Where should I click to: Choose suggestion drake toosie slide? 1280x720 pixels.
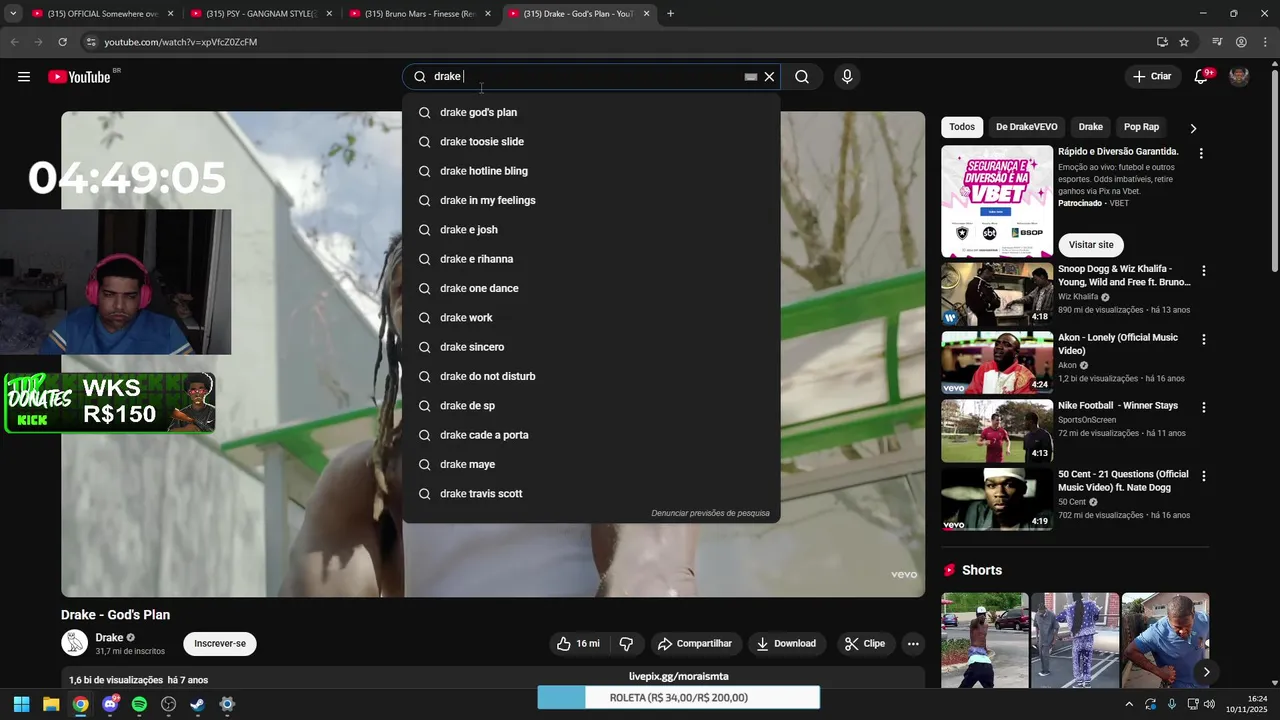[591, 142]
